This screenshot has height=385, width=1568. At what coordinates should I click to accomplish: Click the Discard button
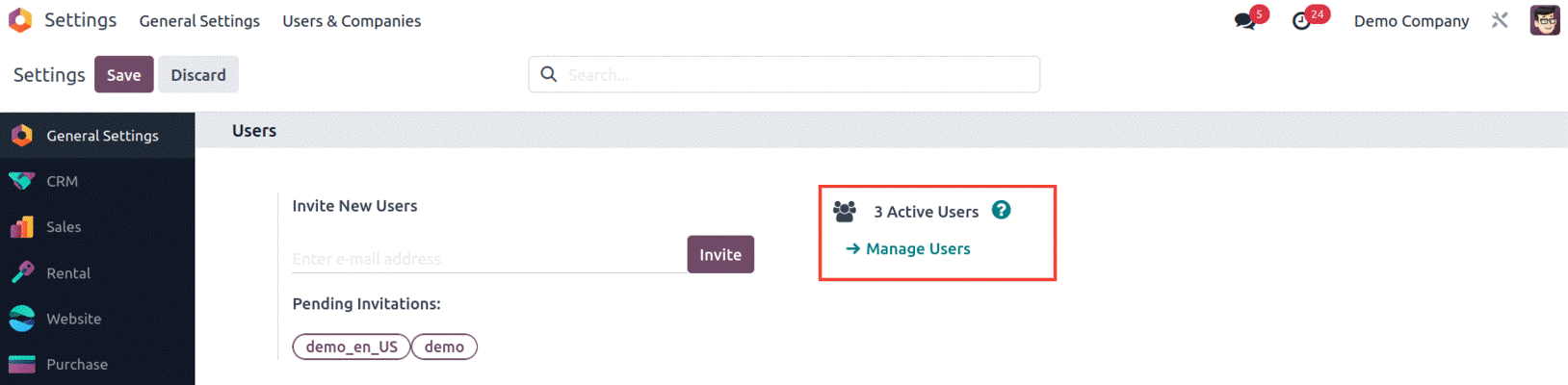click(x=198, y=75)
